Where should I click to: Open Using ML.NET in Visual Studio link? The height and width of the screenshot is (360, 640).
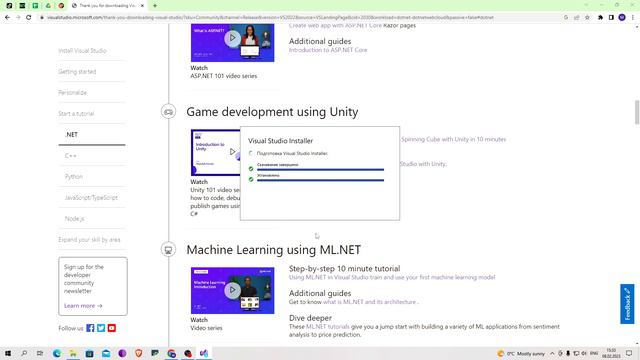click(392, 277)
